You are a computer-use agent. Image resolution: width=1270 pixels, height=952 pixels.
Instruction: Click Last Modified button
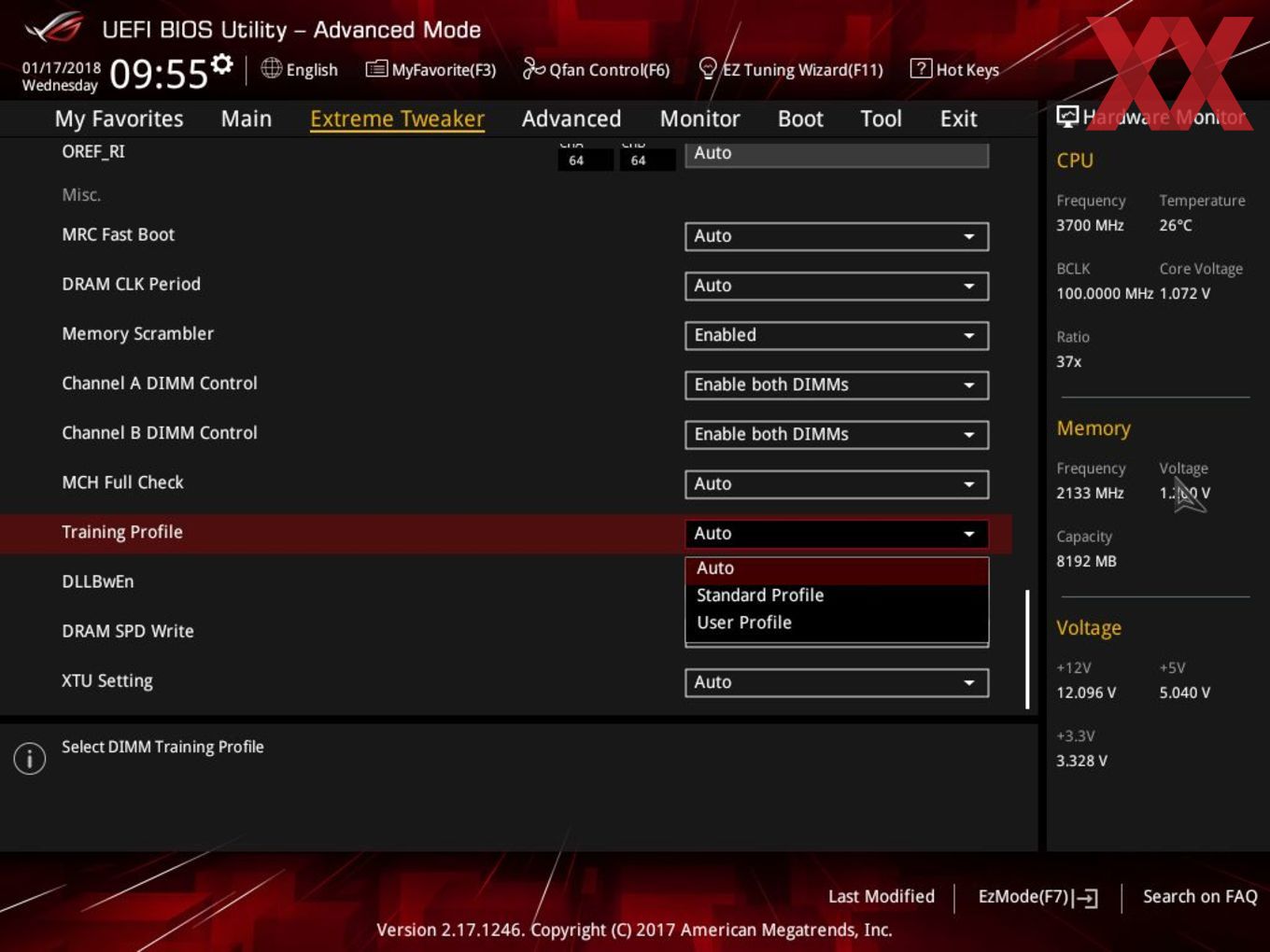[x=881, y=897]
